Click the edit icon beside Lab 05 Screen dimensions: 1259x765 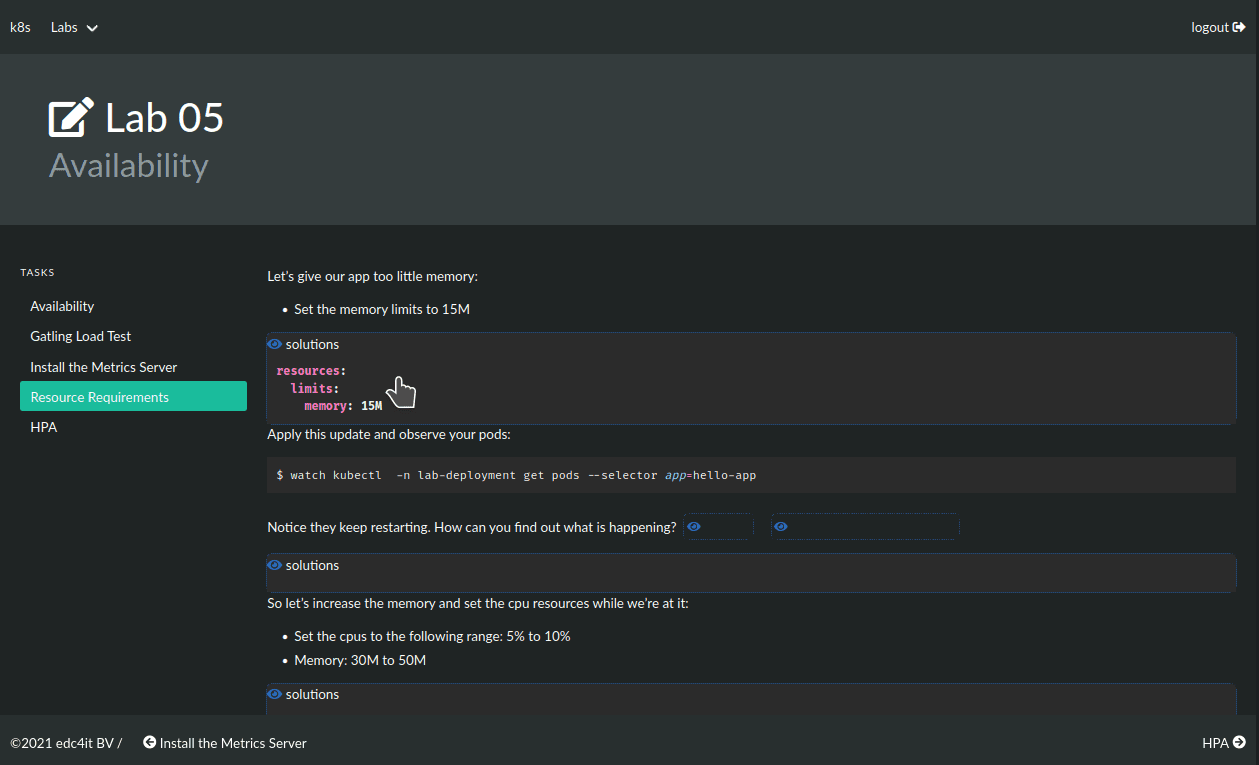pyautogui.click(x=71, y=118)
